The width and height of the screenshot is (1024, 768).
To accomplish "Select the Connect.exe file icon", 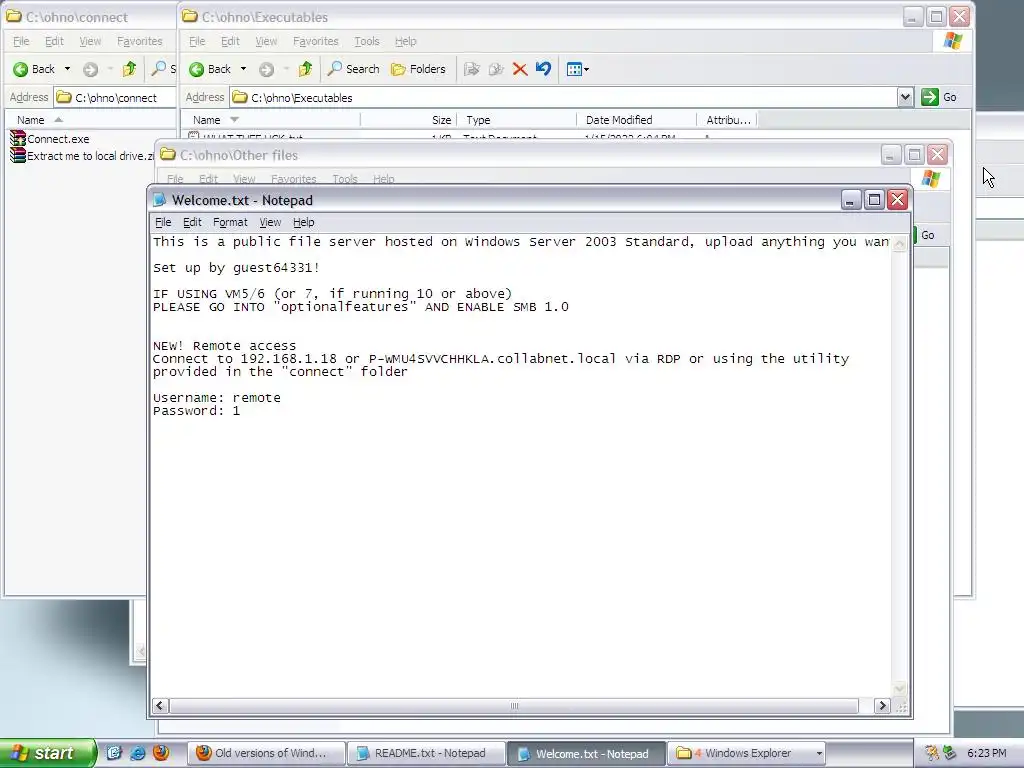I will click(x=18, y=138).
